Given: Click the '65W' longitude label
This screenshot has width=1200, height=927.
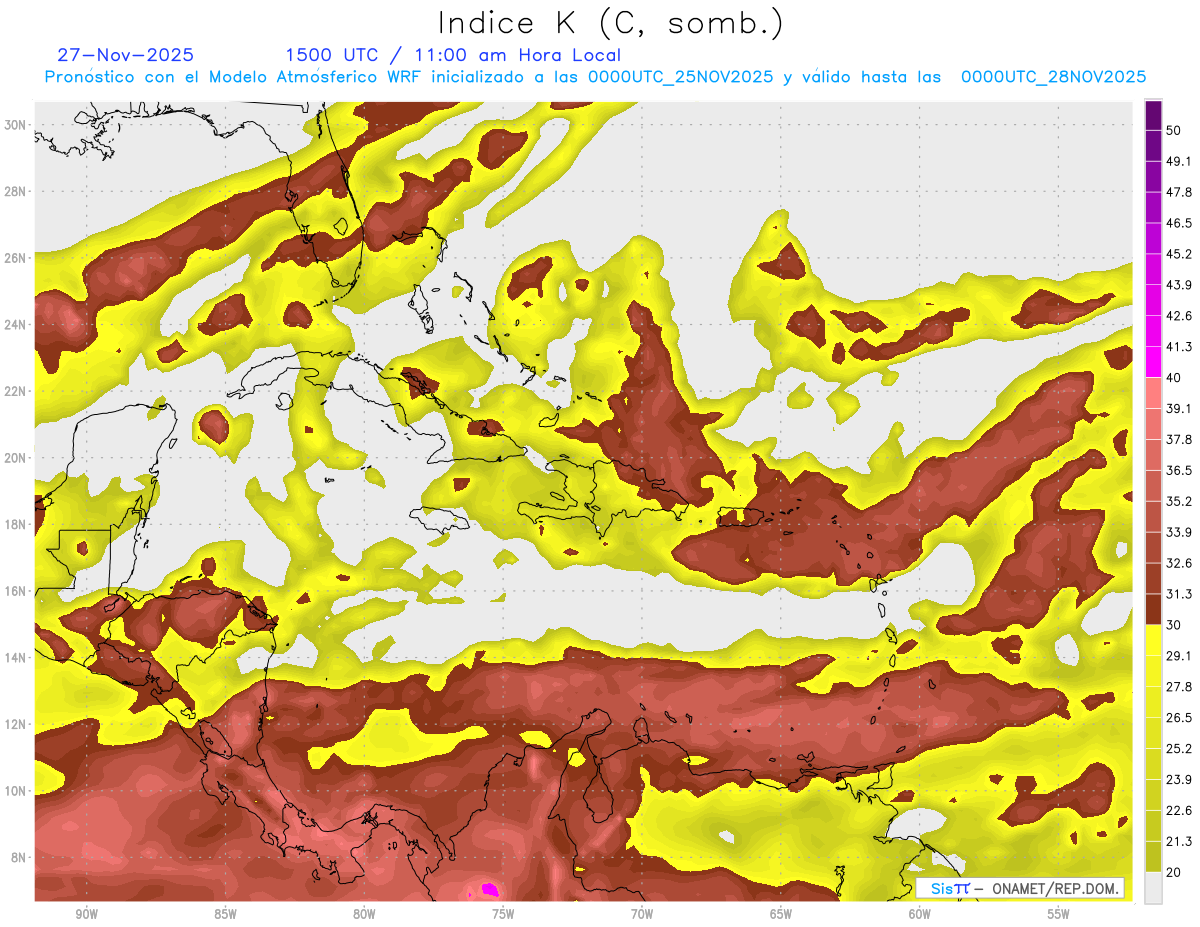Looking at the screenshot, I should 781,914.
